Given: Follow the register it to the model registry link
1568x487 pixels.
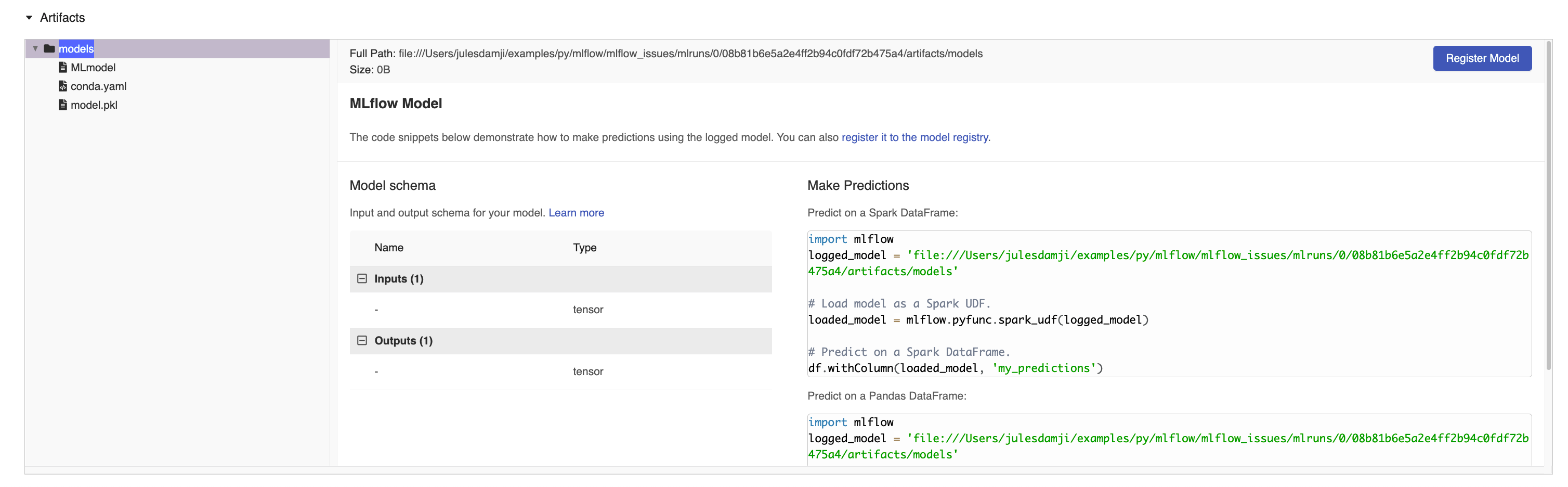Looking at the screenshot, I should click(x=914, y=138).
